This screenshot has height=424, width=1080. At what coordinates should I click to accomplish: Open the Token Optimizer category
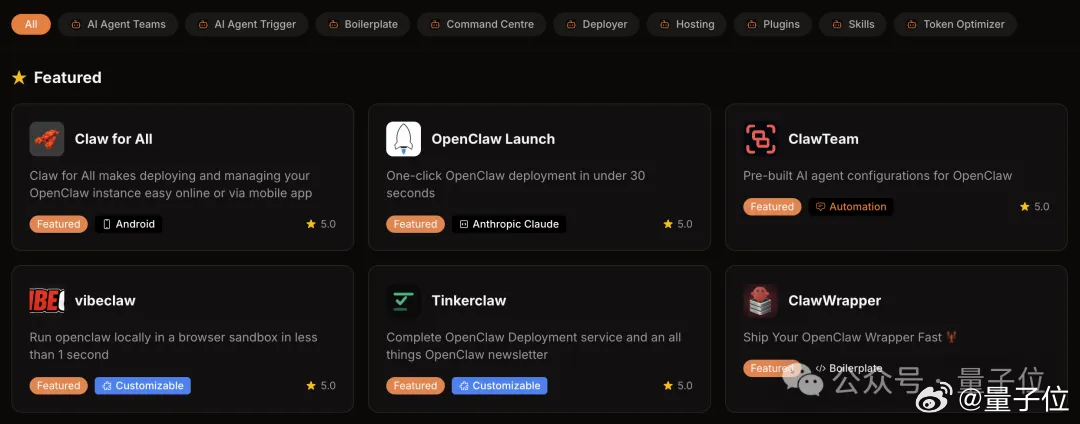(x=955, y=24)
